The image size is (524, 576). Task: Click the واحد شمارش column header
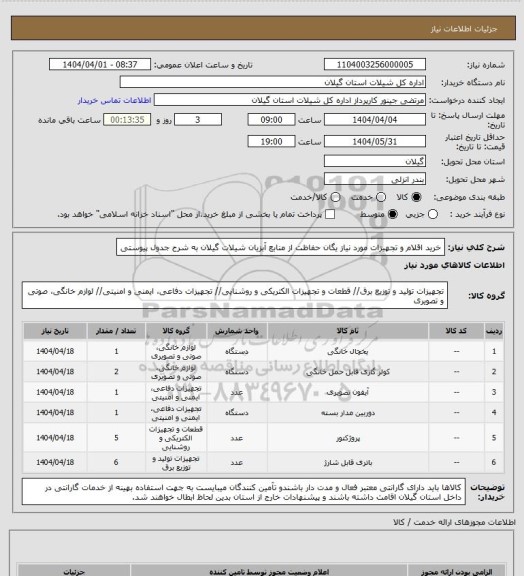click(237, 331)
